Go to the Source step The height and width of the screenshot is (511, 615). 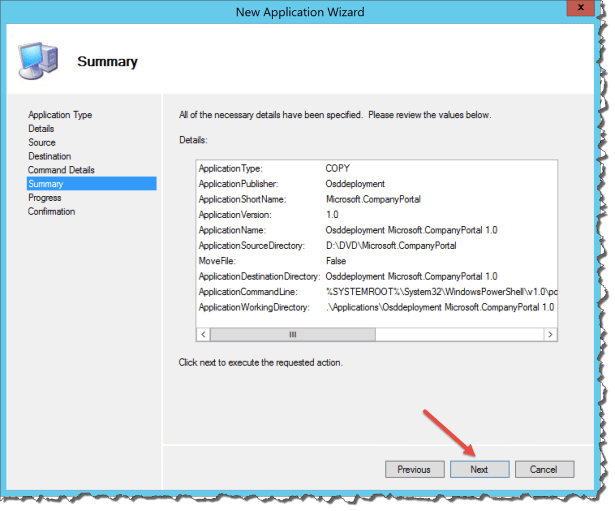coord(42,142)
